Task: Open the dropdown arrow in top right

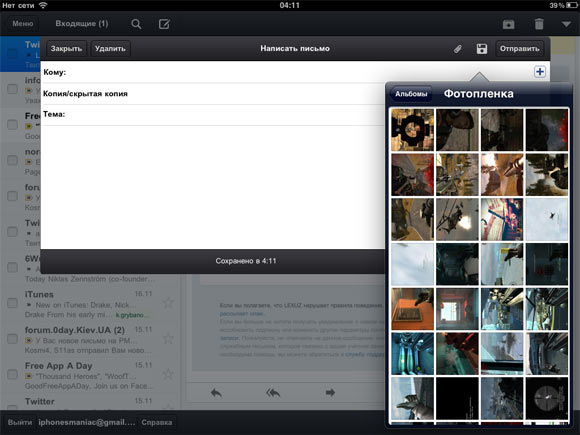Action: pyautogui.click(x=566, y=24)
